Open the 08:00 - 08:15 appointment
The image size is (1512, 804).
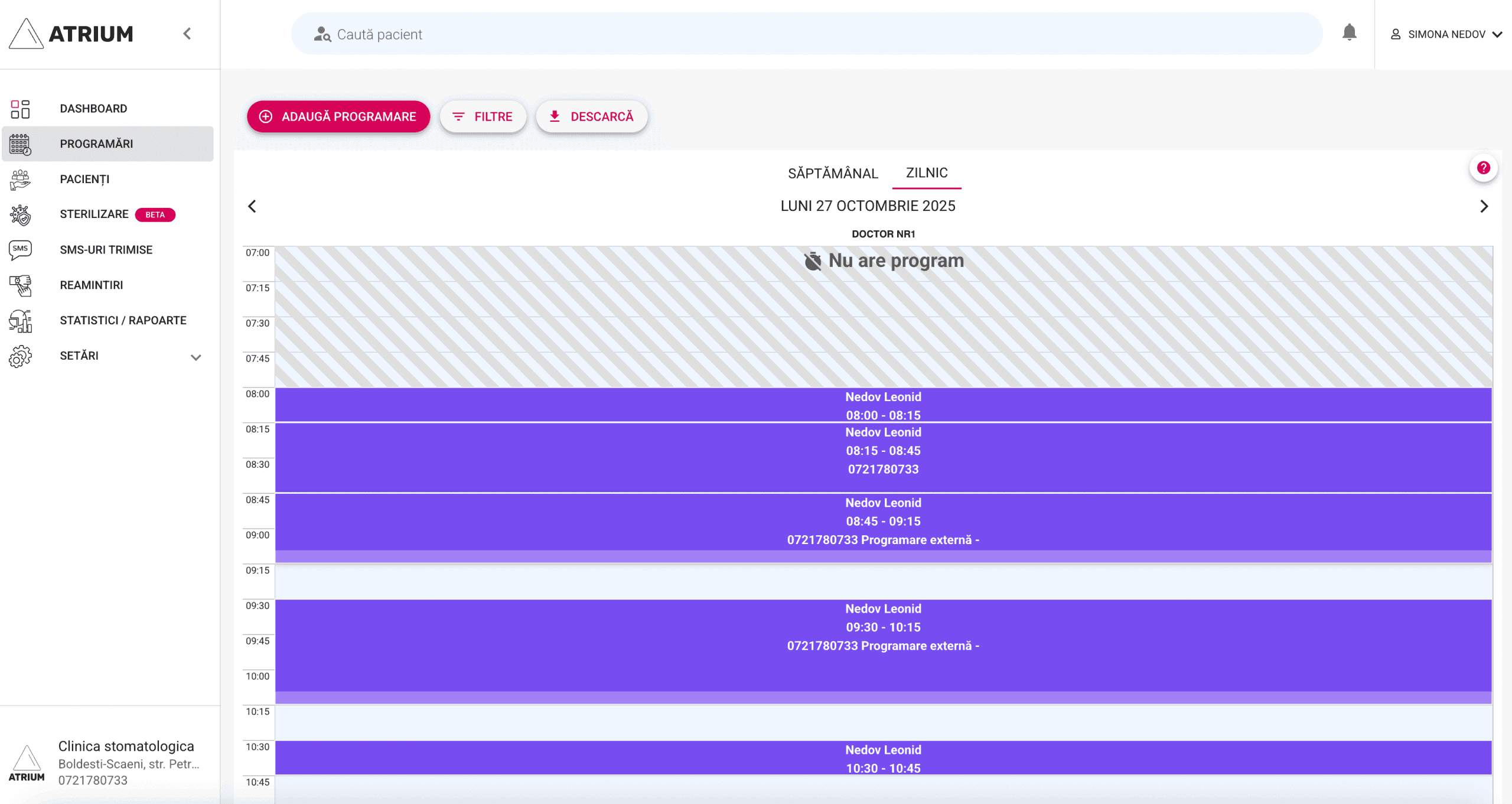tap(884, 405)
